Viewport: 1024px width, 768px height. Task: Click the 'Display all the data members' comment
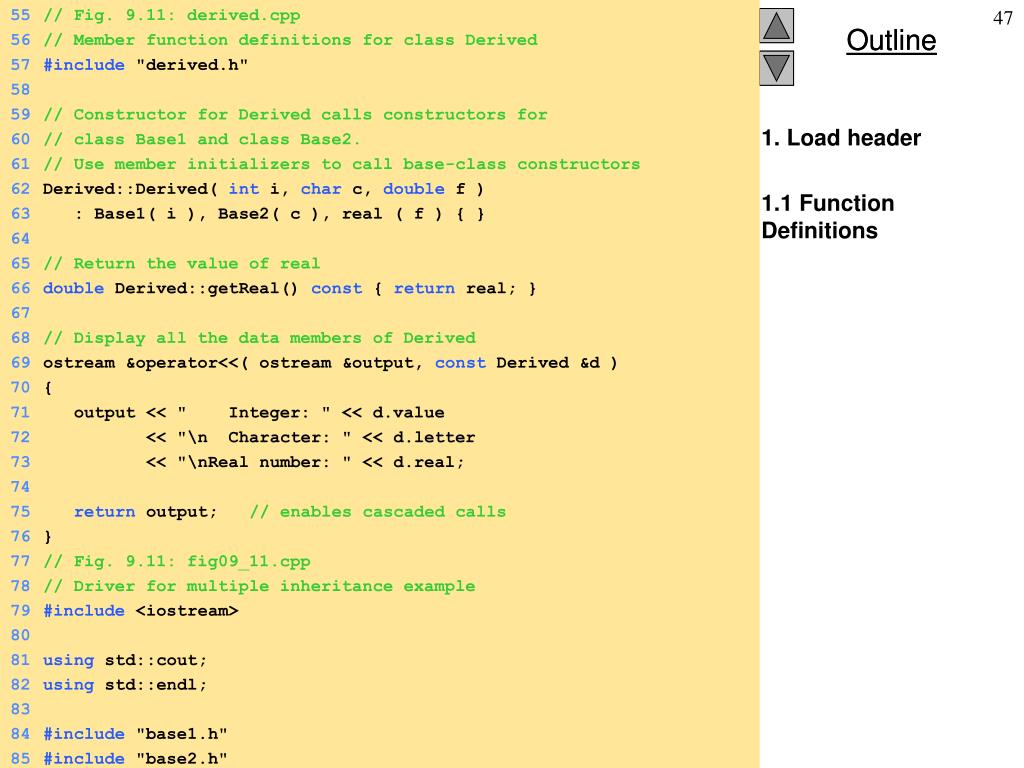click(x=259, y=338)
